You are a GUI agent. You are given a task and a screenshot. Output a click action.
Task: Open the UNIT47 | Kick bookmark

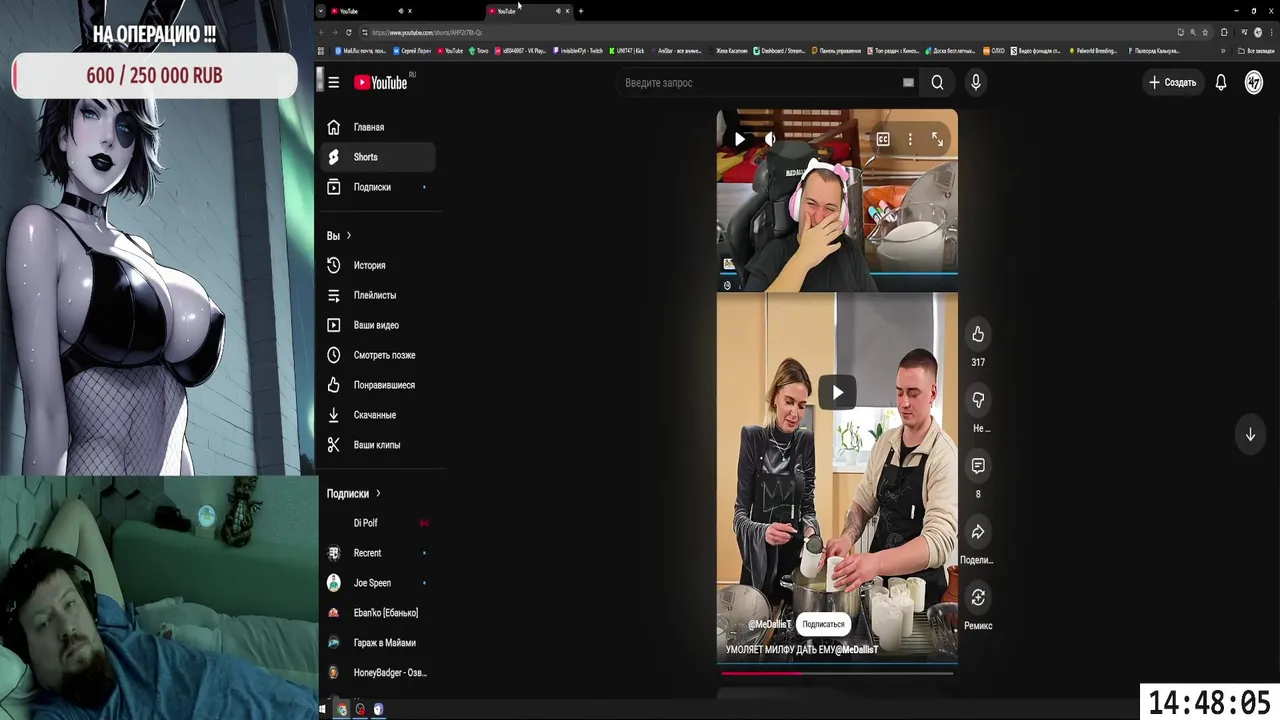(x=627, y=51)
